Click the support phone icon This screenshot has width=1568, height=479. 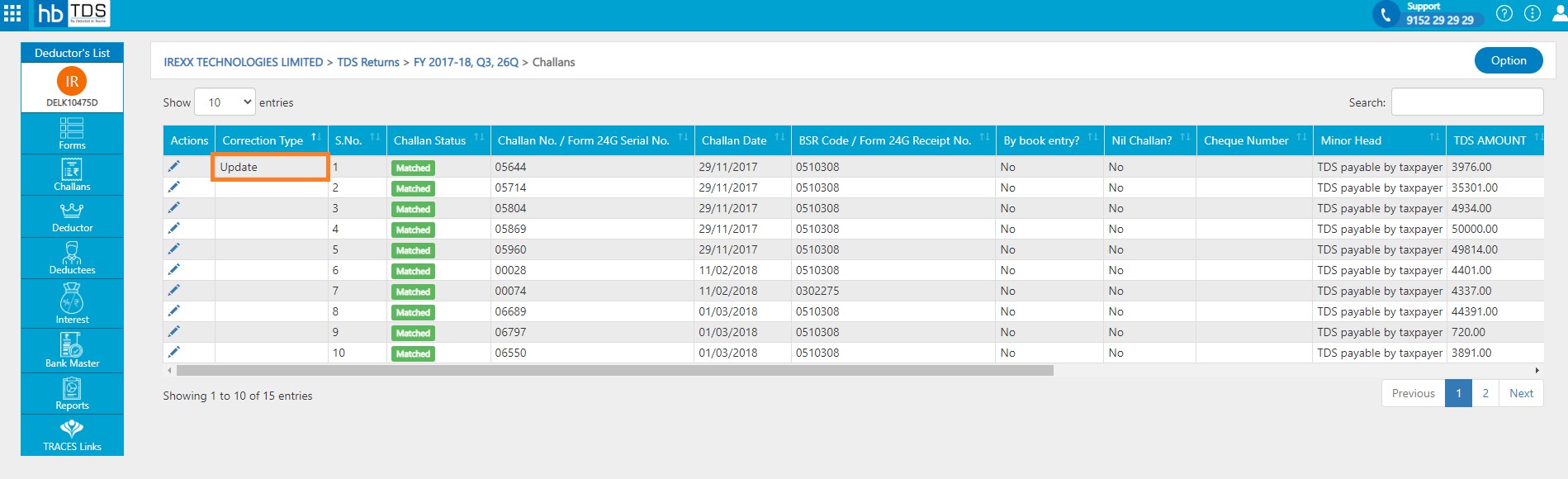[x=1386, y=14]
